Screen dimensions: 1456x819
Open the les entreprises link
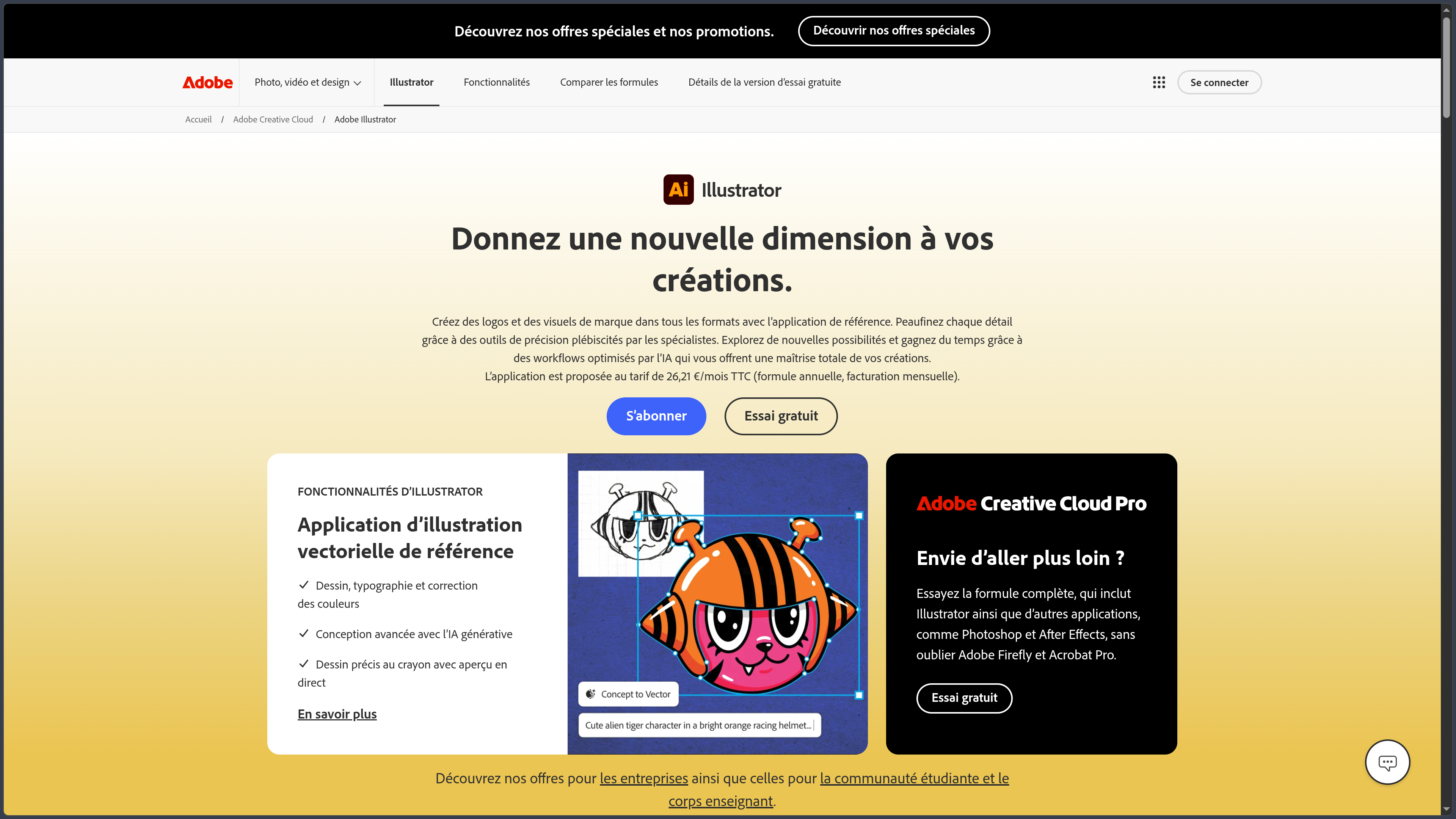point(644,778)
